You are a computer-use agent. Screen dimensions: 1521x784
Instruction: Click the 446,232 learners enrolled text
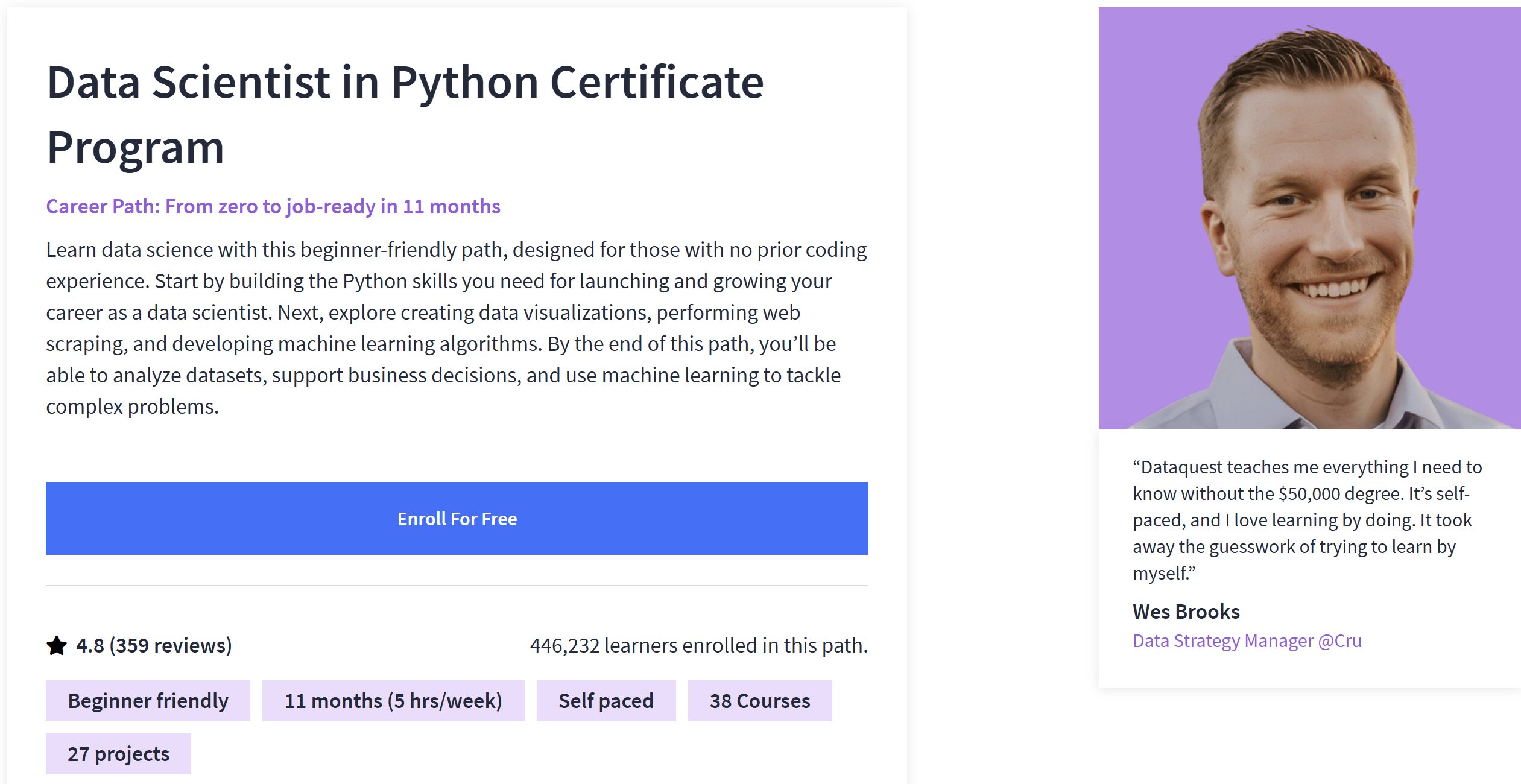(698, 645)
